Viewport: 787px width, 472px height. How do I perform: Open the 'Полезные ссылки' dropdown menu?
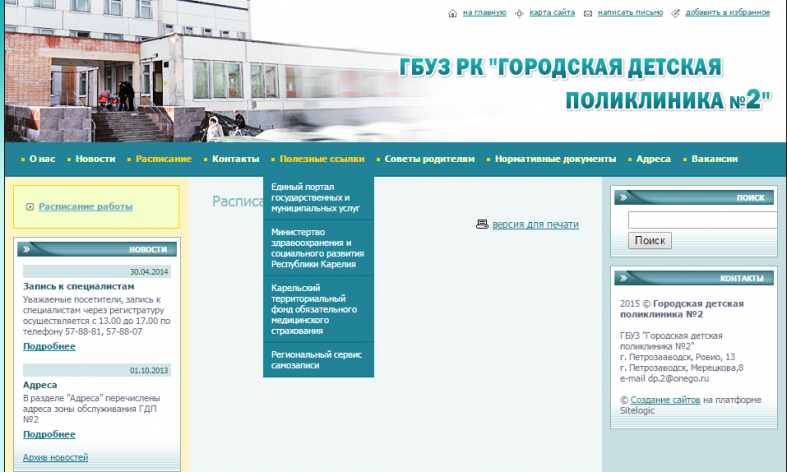(322, 159)
